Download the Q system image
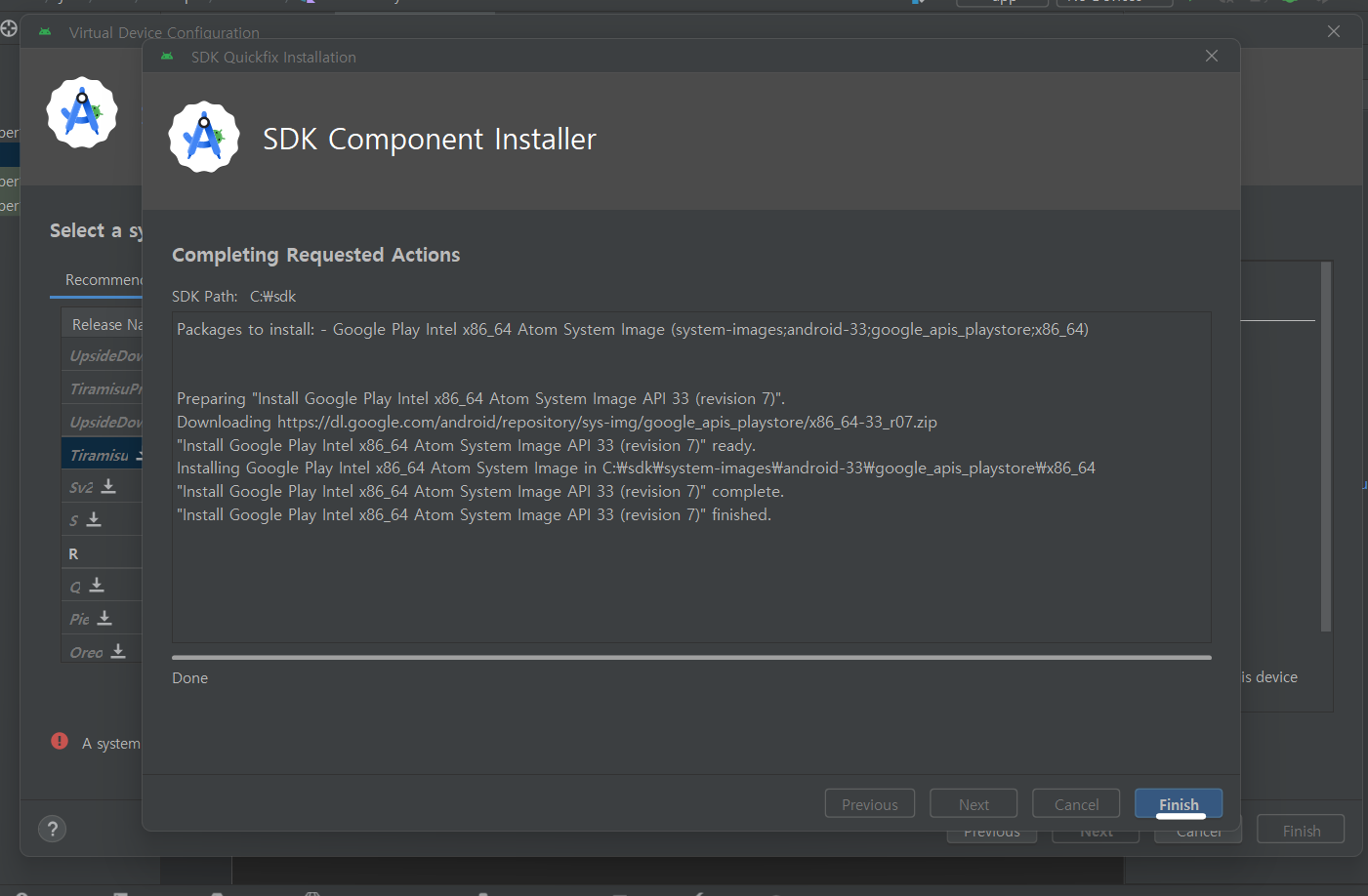Screen dimensions: 1368x896 pos(97,585)
